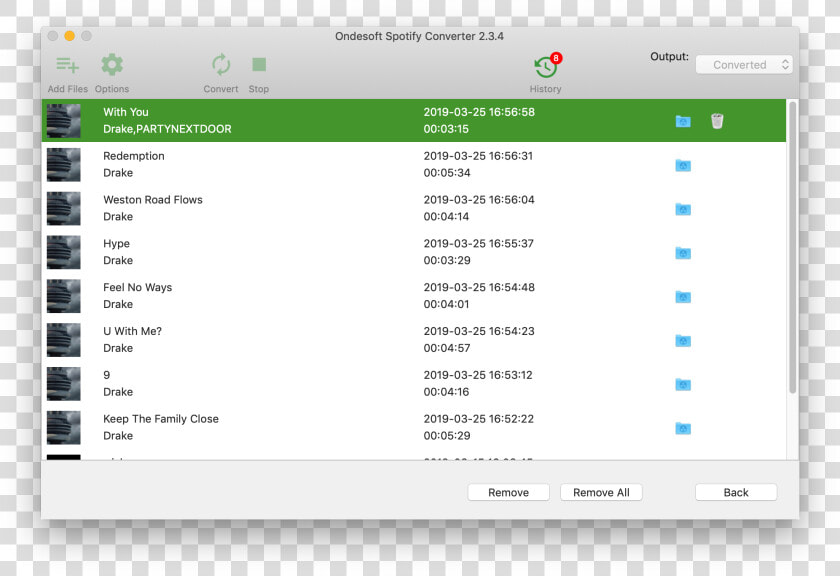The width and height of the screenshot is (840, 576).
Task: Select the song titled 9
Action: tap(107, 375)
